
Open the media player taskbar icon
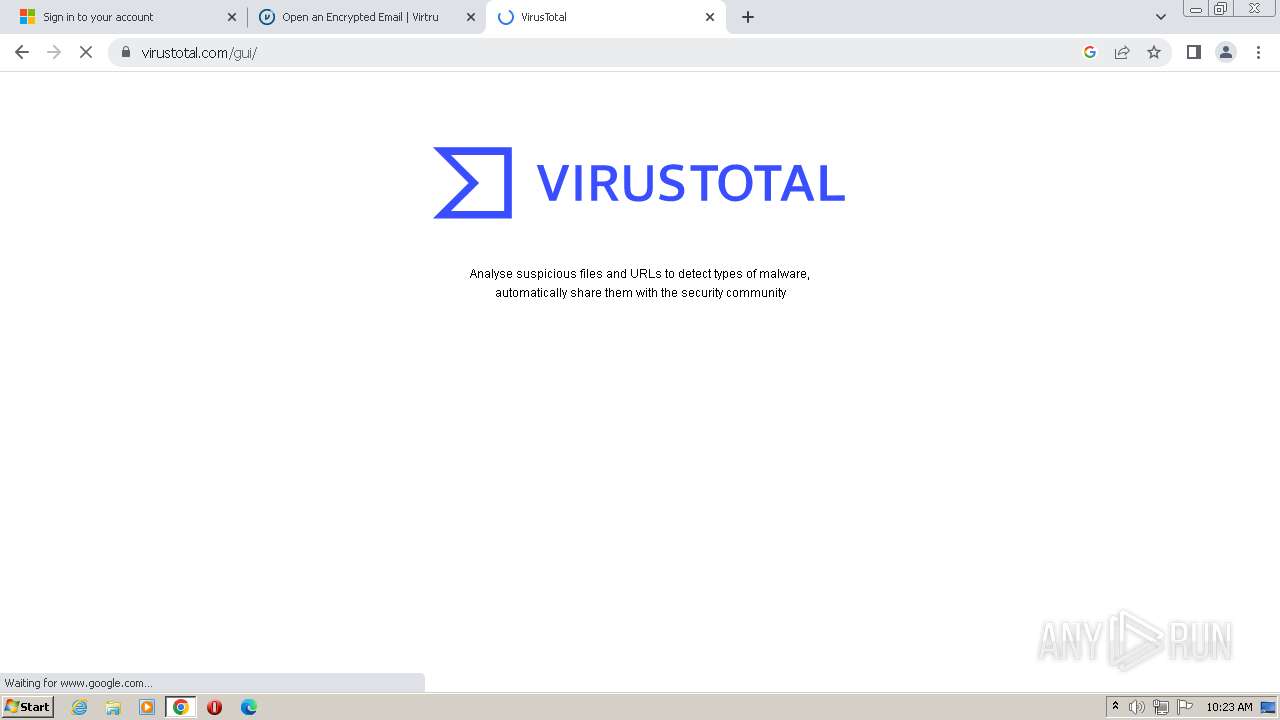pos(147,707)
